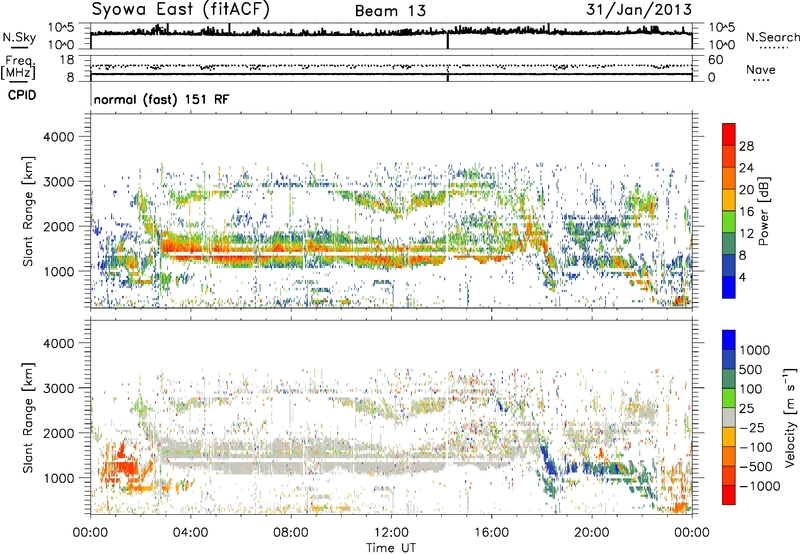Select the 3000 km tick of power panel

pos(58,182)
